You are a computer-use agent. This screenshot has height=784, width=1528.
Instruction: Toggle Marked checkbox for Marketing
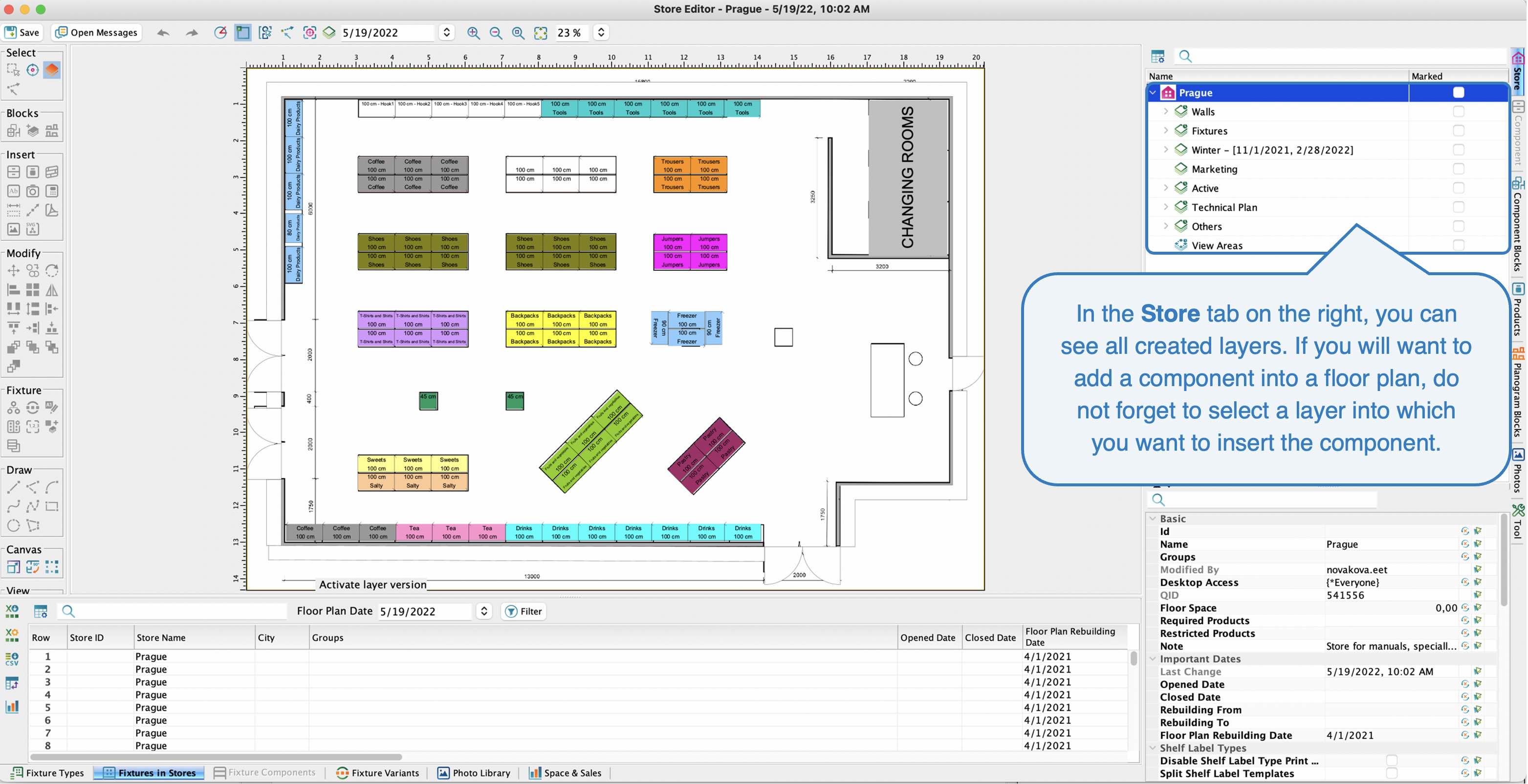pyautogui.click(x=1458, y=169)
